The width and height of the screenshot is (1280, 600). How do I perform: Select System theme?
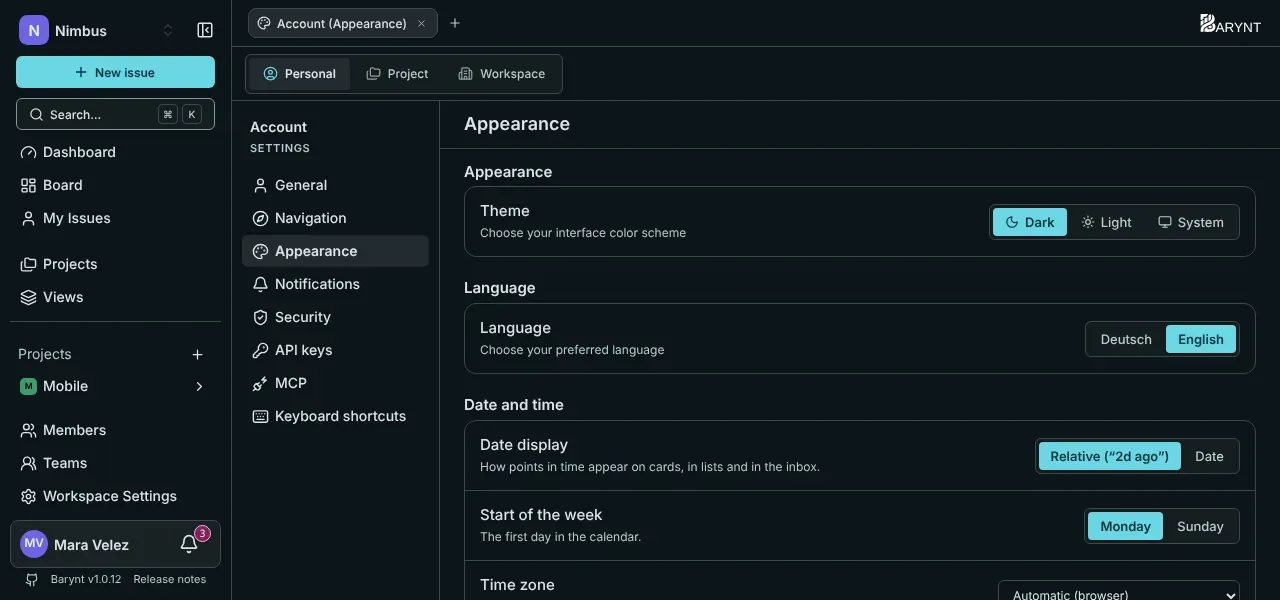(1191, 222)
